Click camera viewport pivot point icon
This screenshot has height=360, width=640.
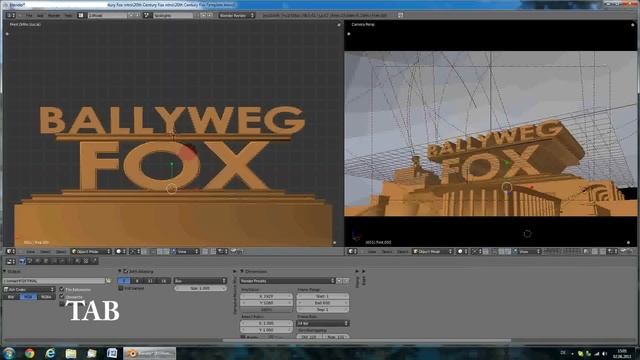click(476, 251)
